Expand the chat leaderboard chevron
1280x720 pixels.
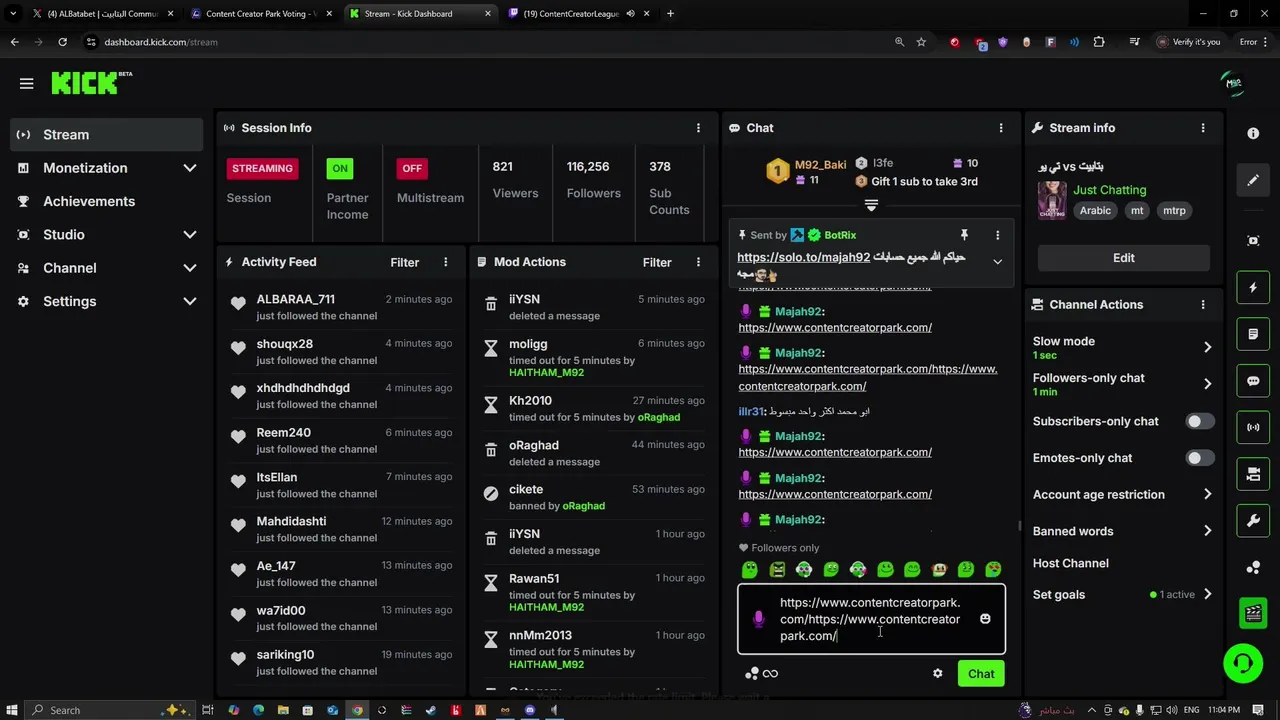871,205
